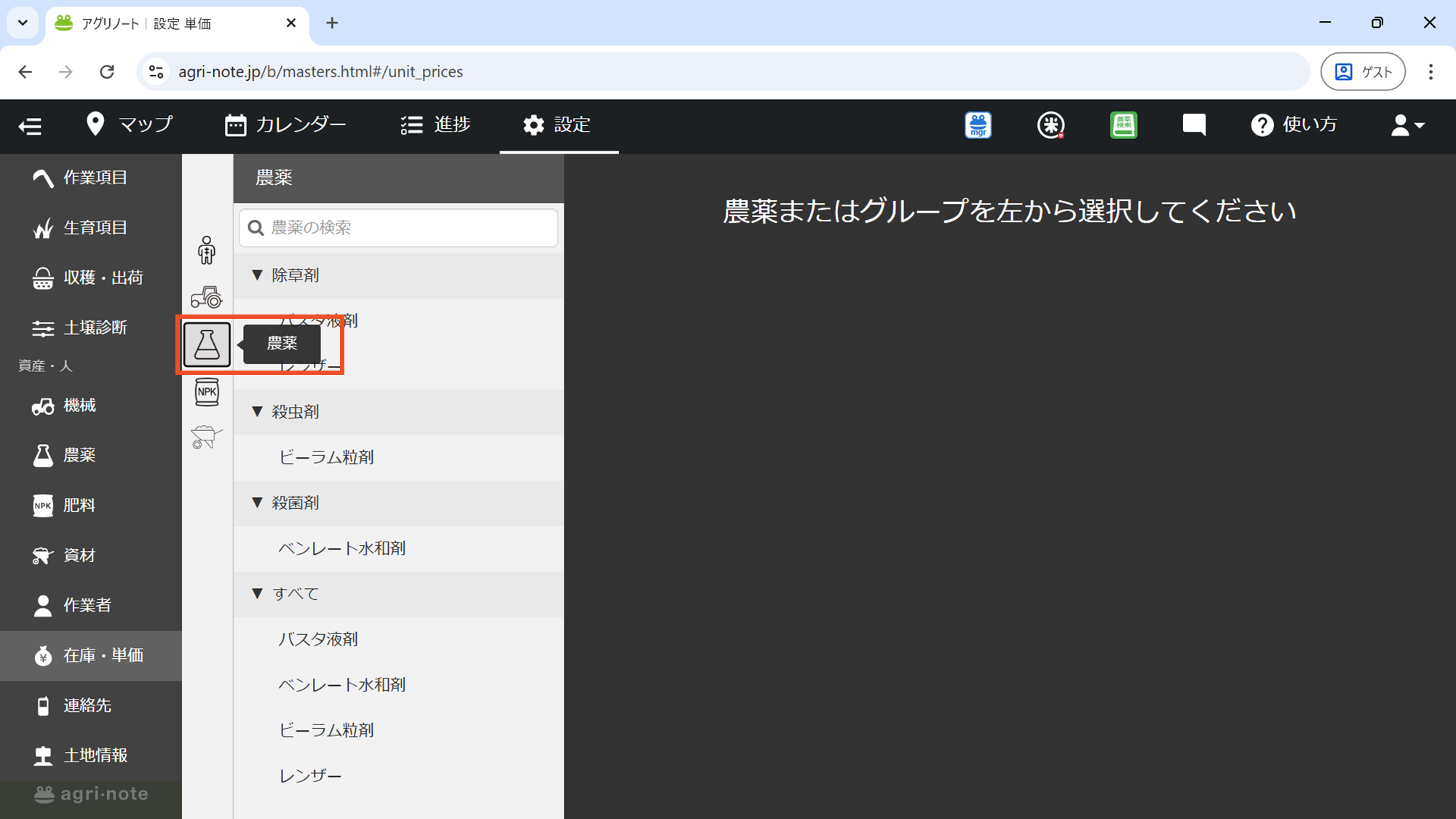The image size is (1456, 819).
Task: Open the green pesticide search book icon
Action: (x=1123, y=125)
